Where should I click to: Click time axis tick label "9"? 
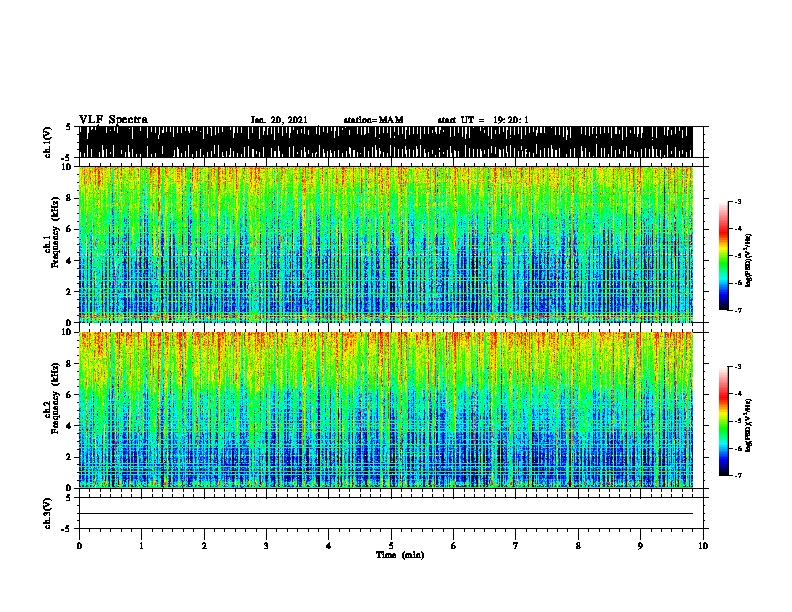tap(640, 546)
